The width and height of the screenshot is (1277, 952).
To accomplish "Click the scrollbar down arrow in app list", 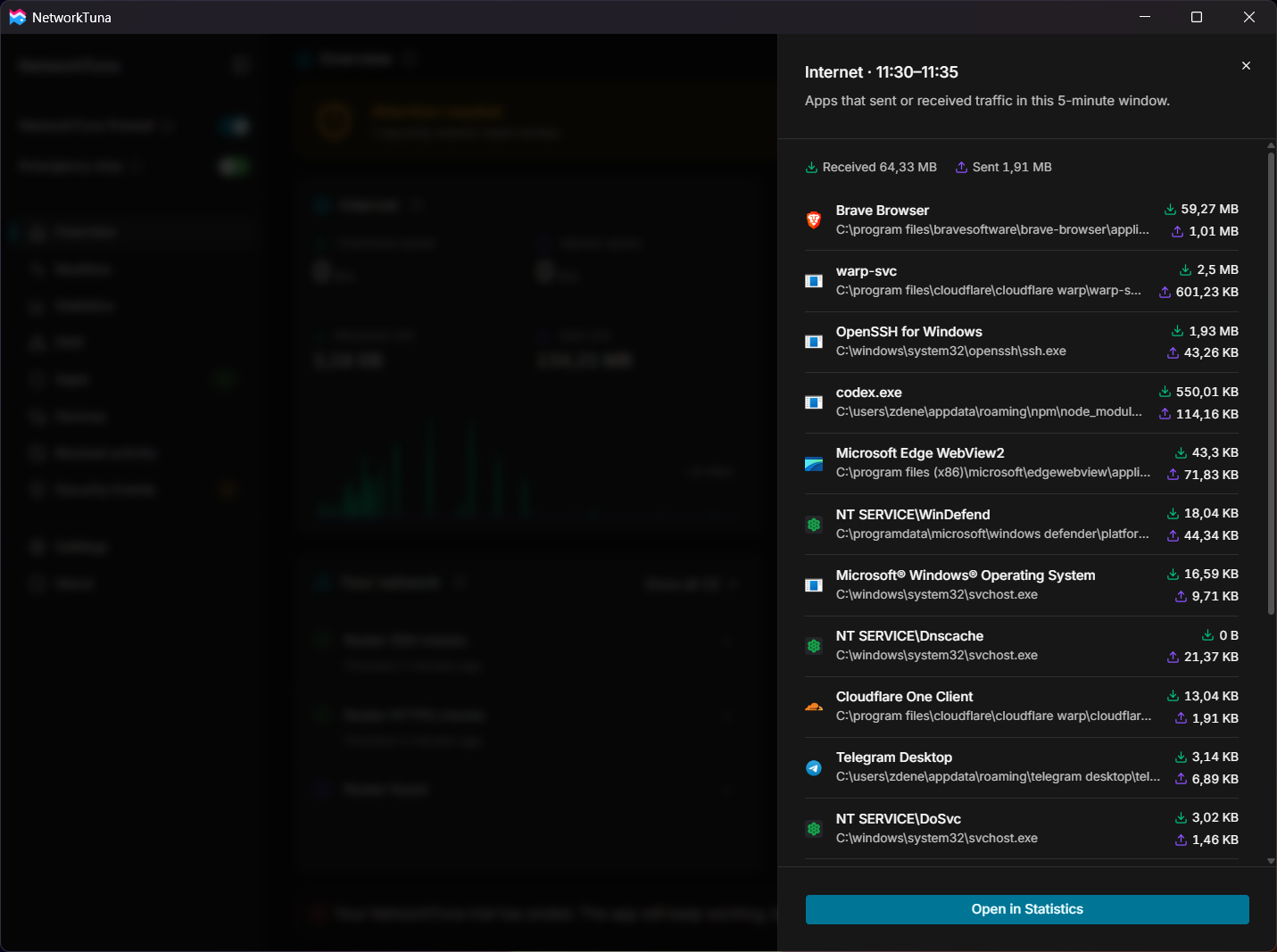I will click(1271, 861).
